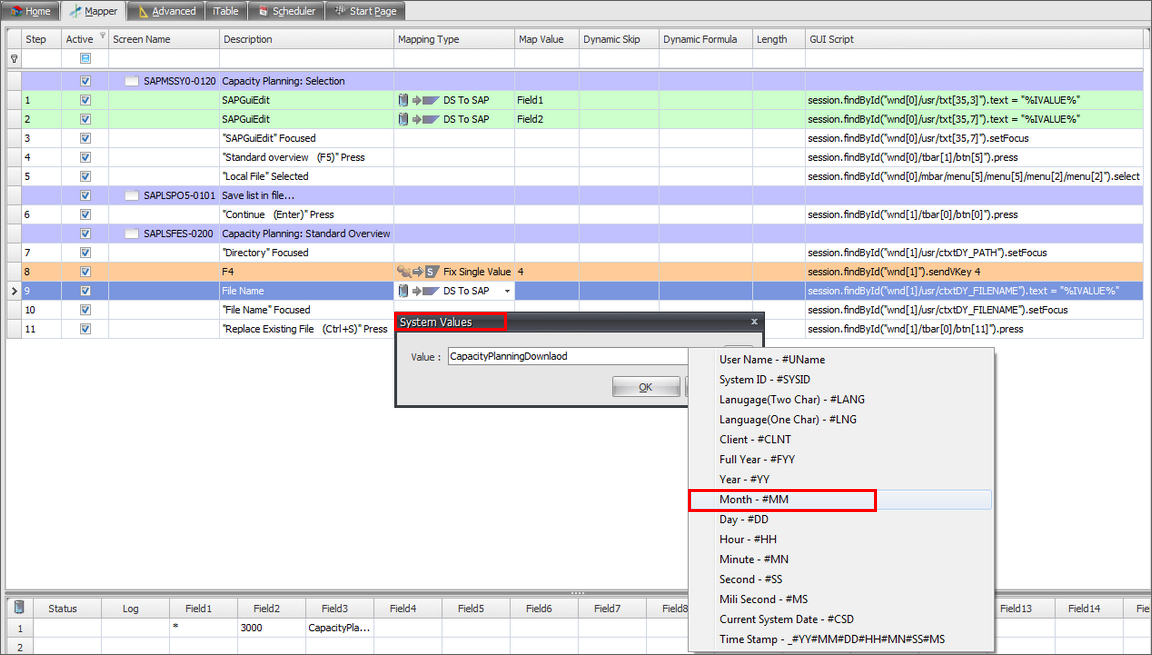
Task: Open Mapping Type dropdown arrow for step 9
Action: [507, 292]
